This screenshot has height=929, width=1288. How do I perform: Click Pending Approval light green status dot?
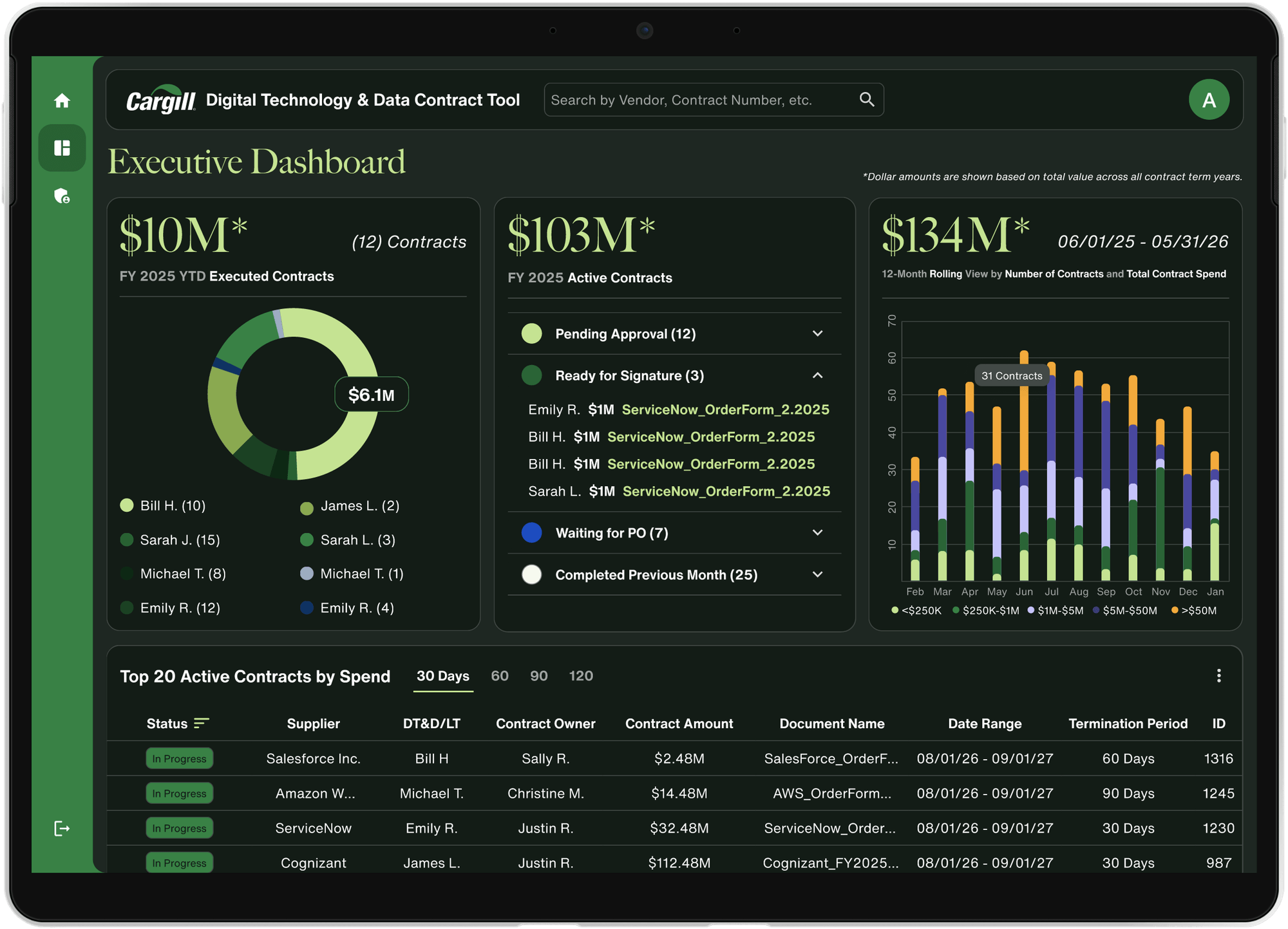tap(531, 333)
